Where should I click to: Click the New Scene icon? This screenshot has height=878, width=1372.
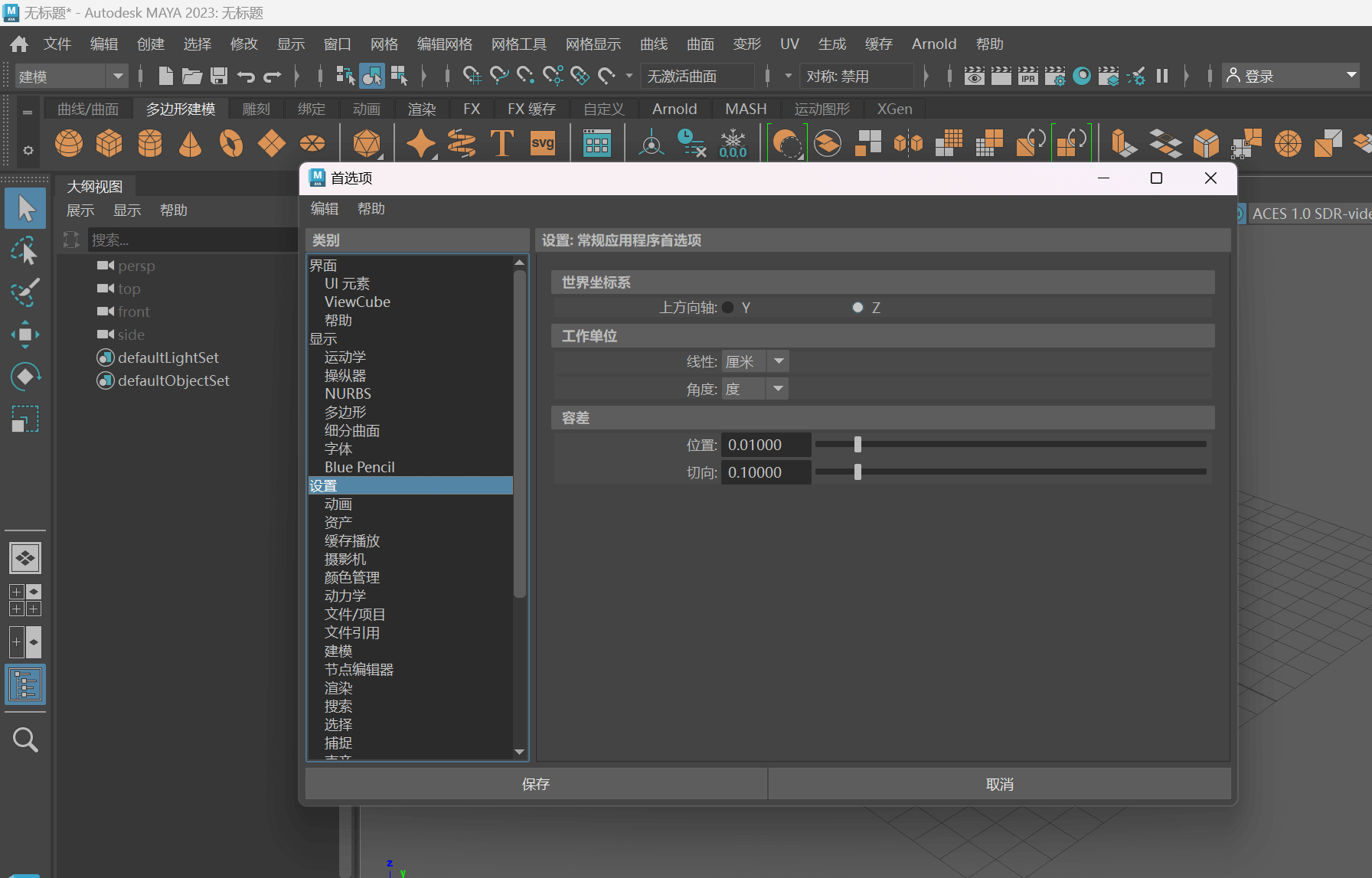(165, 76)
